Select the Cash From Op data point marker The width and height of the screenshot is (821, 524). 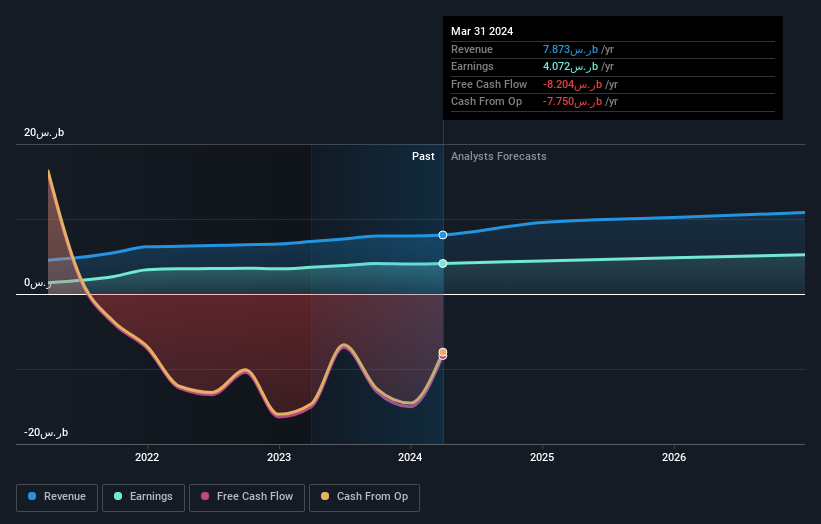click(x=443, y=352)
